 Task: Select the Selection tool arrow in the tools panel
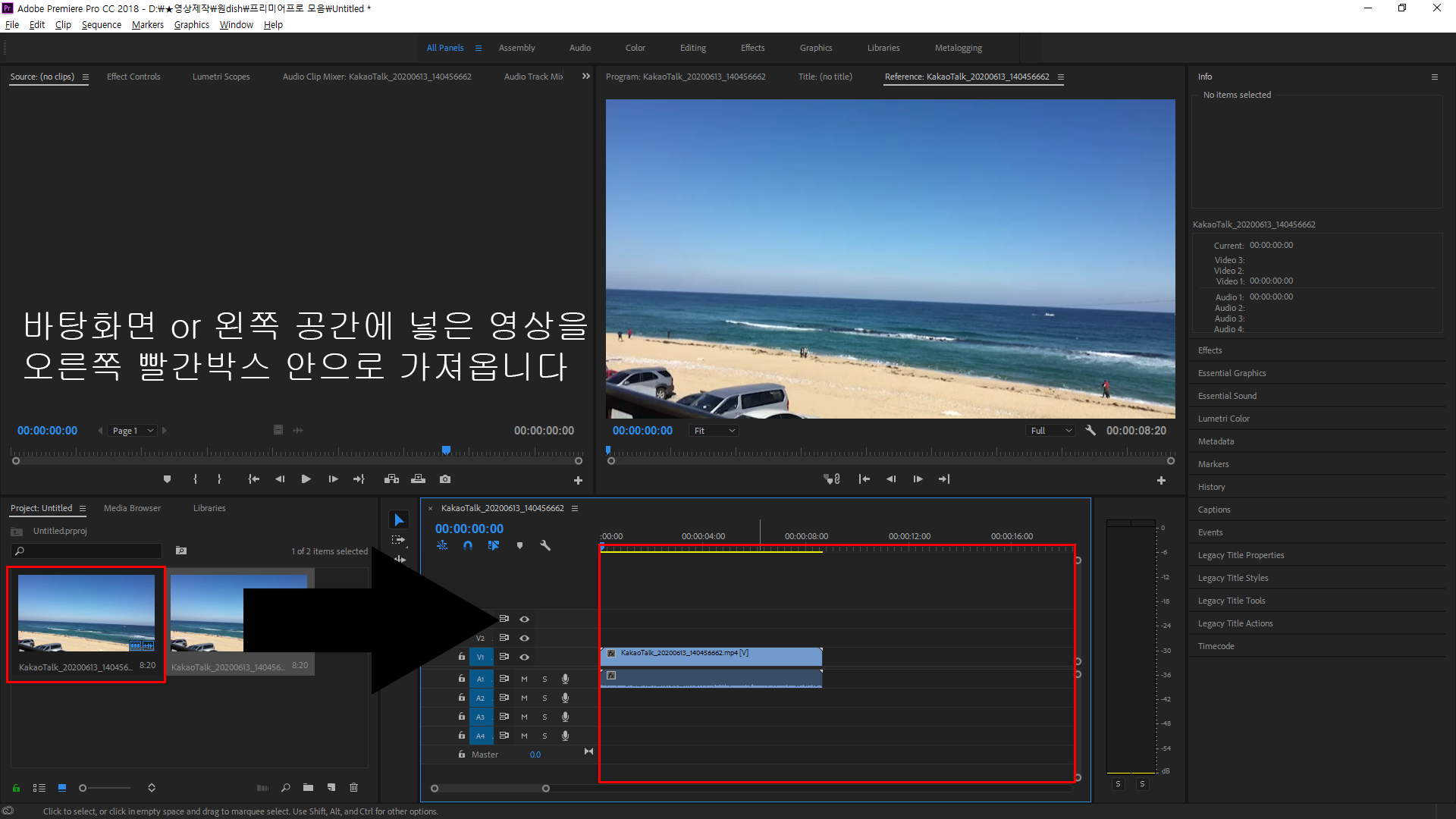(x=399, y=520)
